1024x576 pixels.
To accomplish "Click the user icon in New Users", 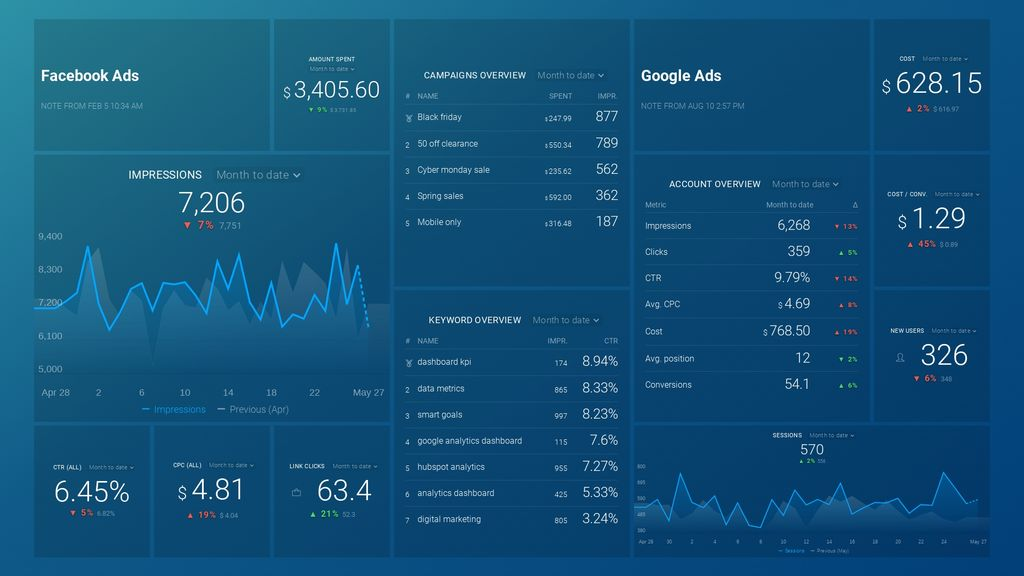I will (x=900, y=357).
